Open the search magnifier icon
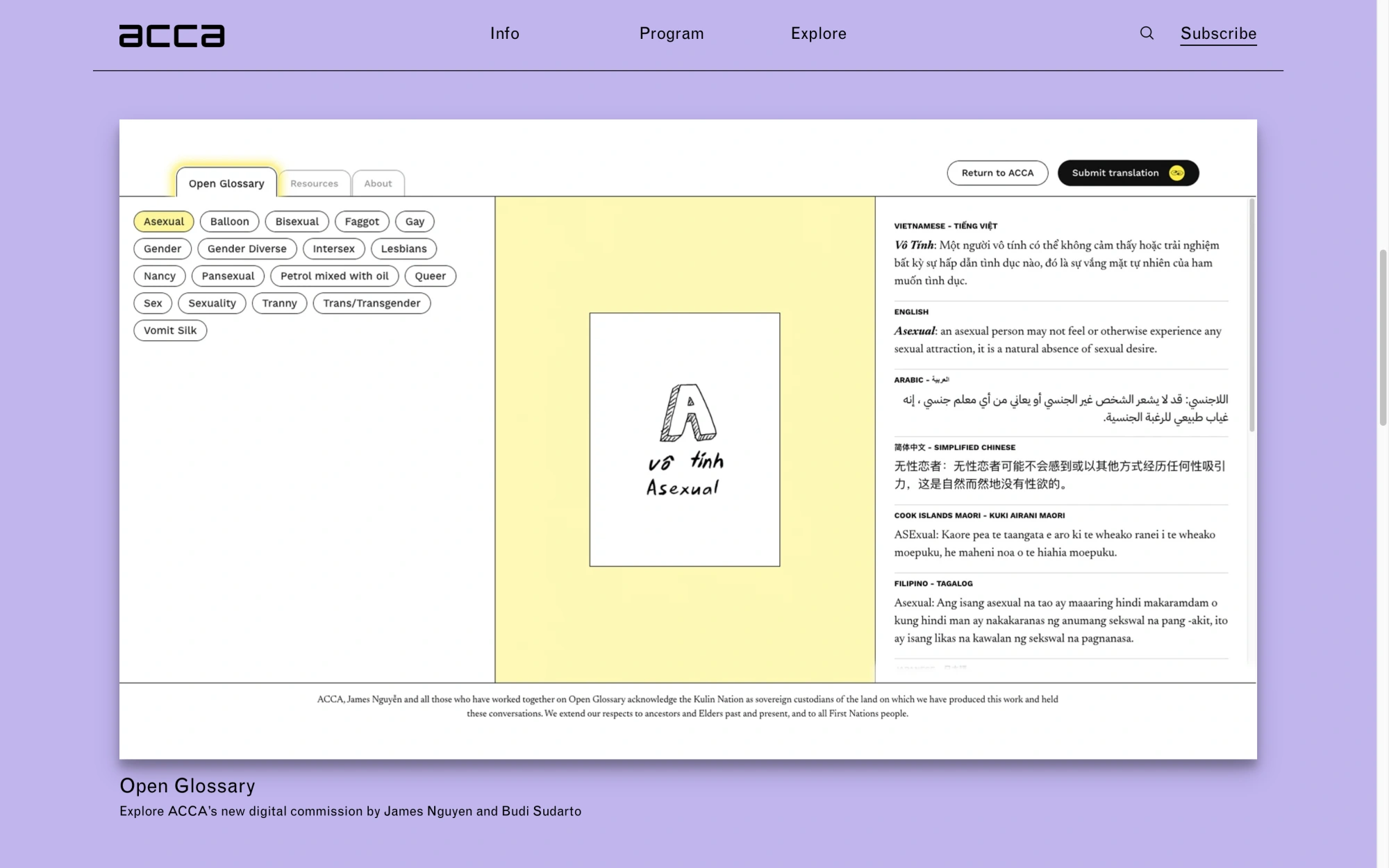1389x868 pixels. [x=1147, y=33]
